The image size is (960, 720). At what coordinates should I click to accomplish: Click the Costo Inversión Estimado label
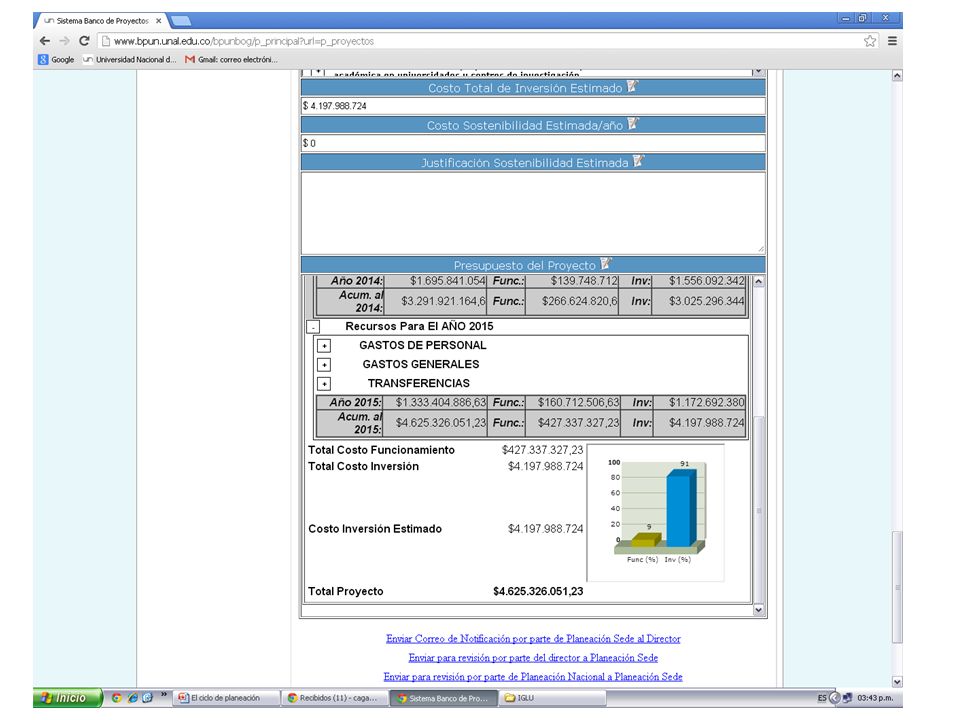pyautogui.click(x=375, y=529)
